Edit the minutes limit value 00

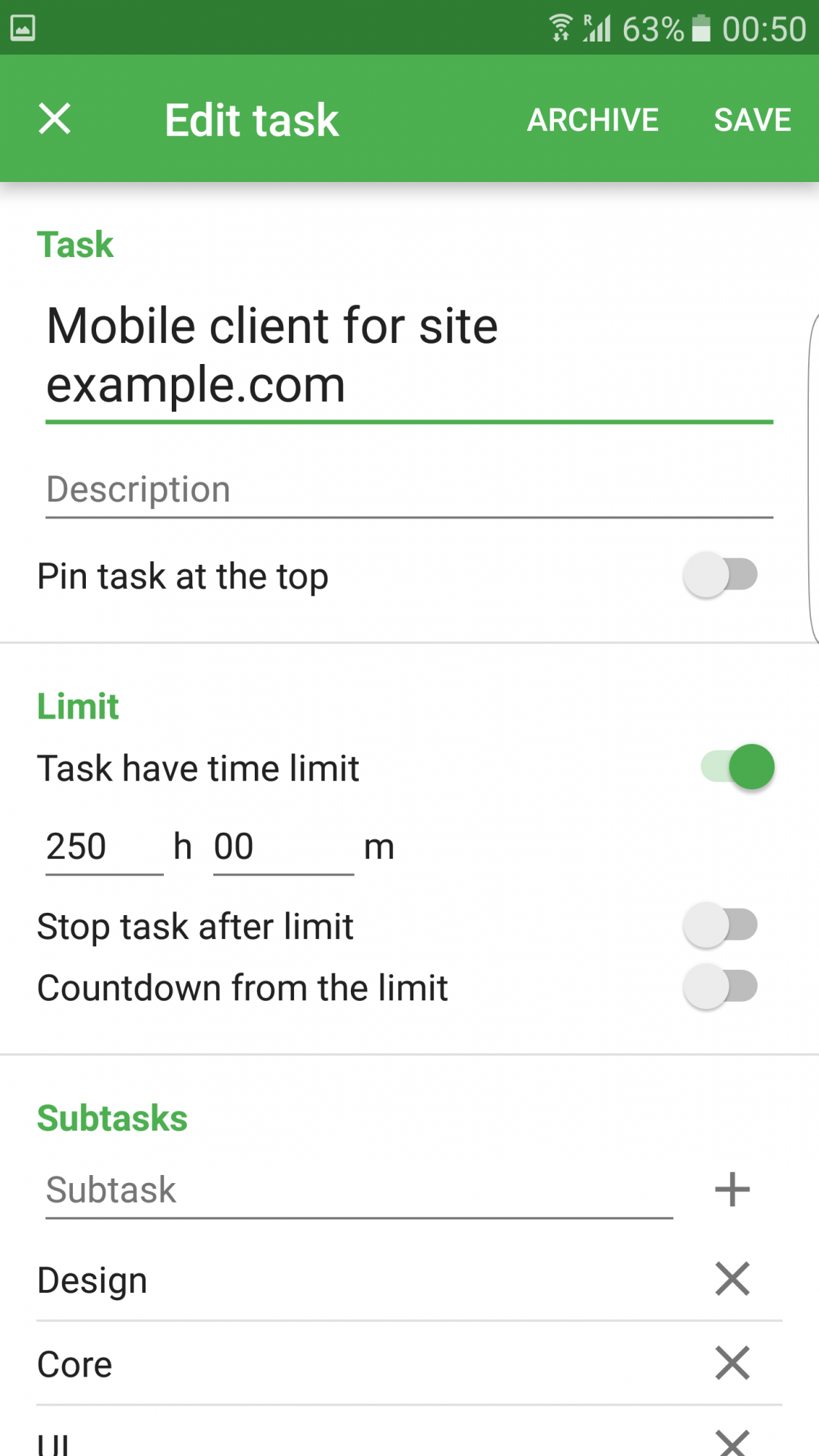[282, 847]
